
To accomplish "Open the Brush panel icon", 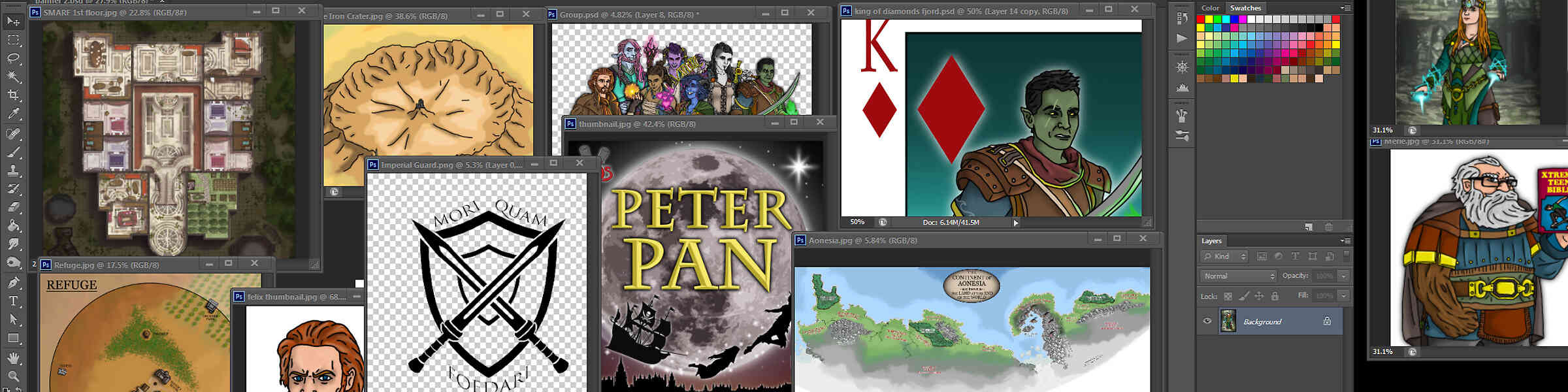I will click(x=1182, y=136).
